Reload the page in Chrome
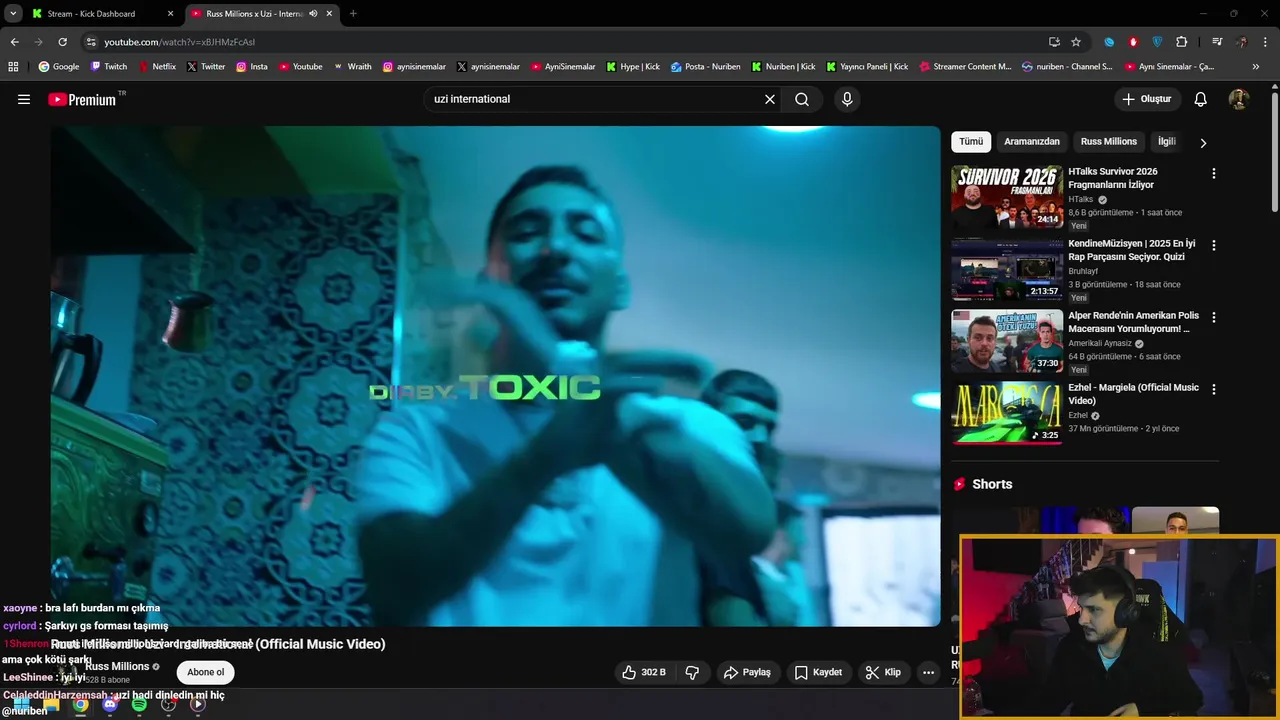Viewport: 1280px width, 720px height. pos(62,42)
